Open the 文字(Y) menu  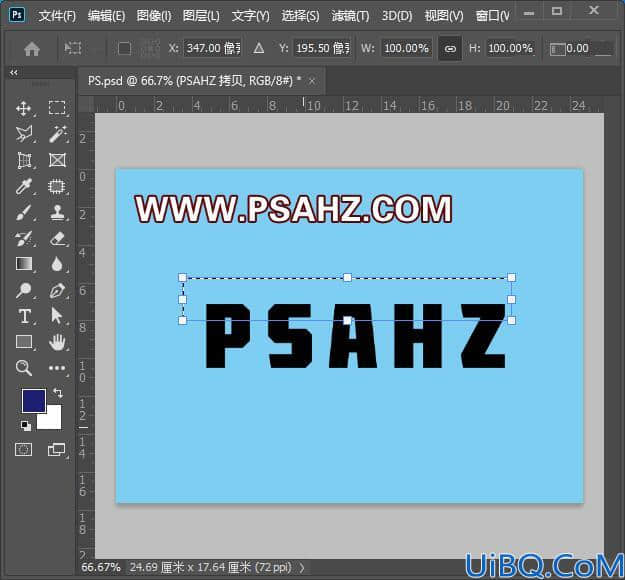click(x=251, y=16)
